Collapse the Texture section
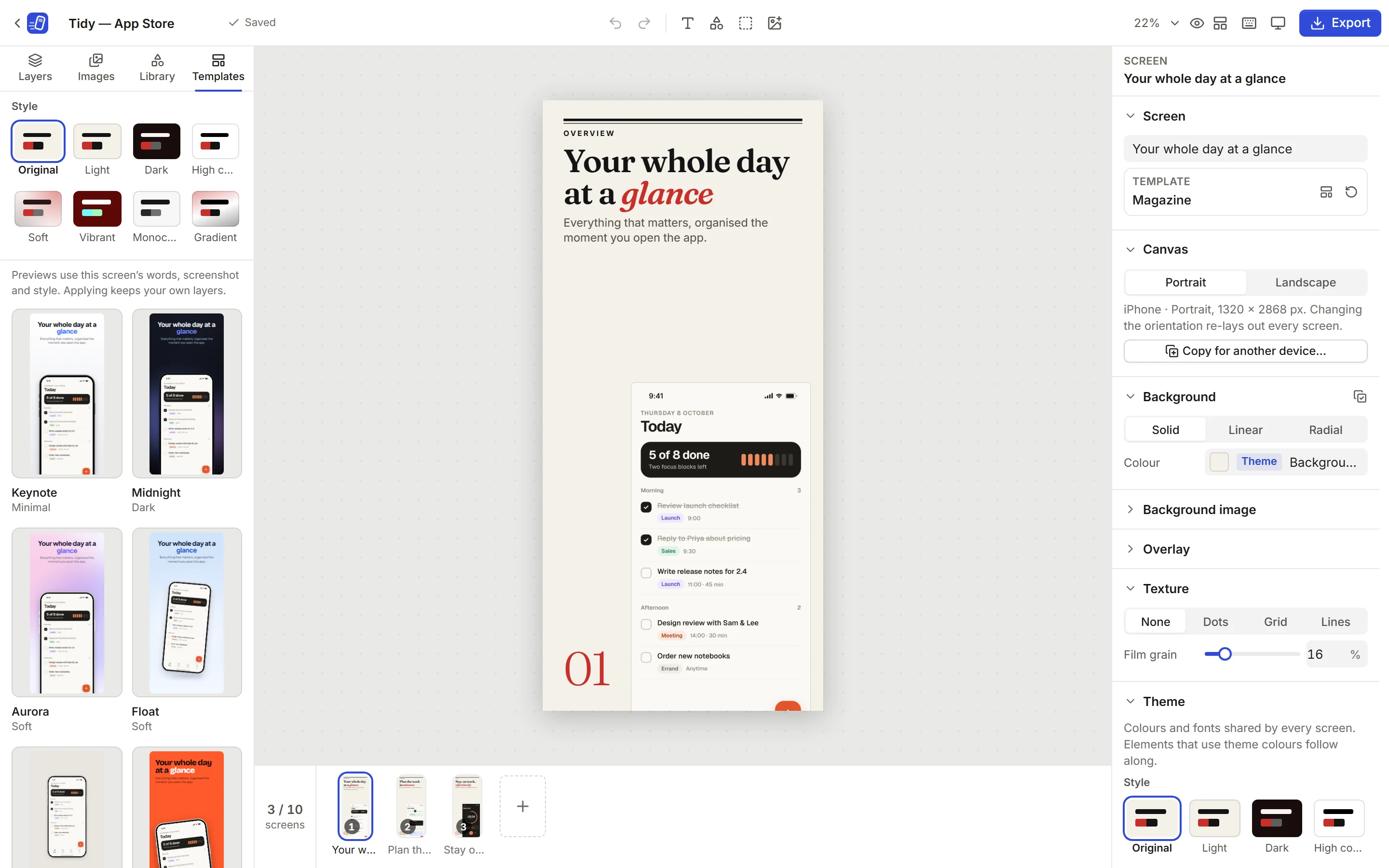The image size is (1389, 868). click(x=1130, y=588)
